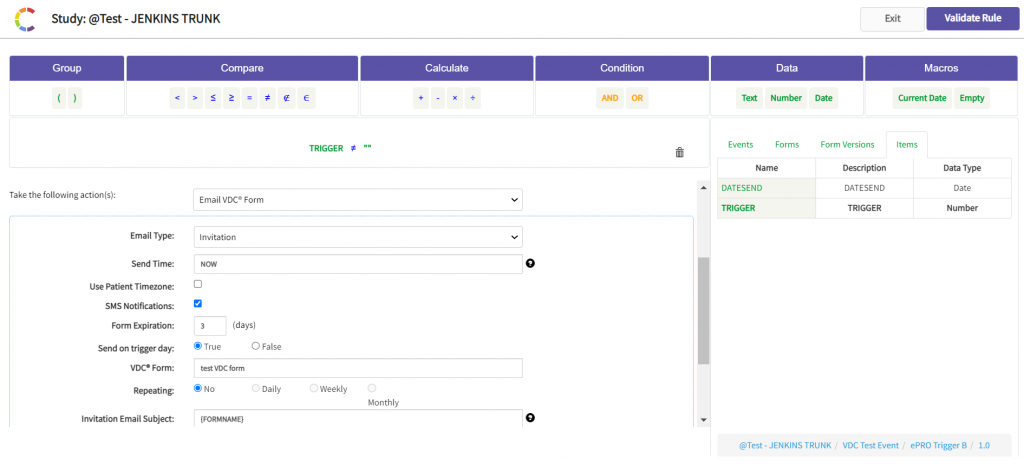1024x464 pixels.
Task: Open the Form Versions tab
Action: tap(847, 145)
